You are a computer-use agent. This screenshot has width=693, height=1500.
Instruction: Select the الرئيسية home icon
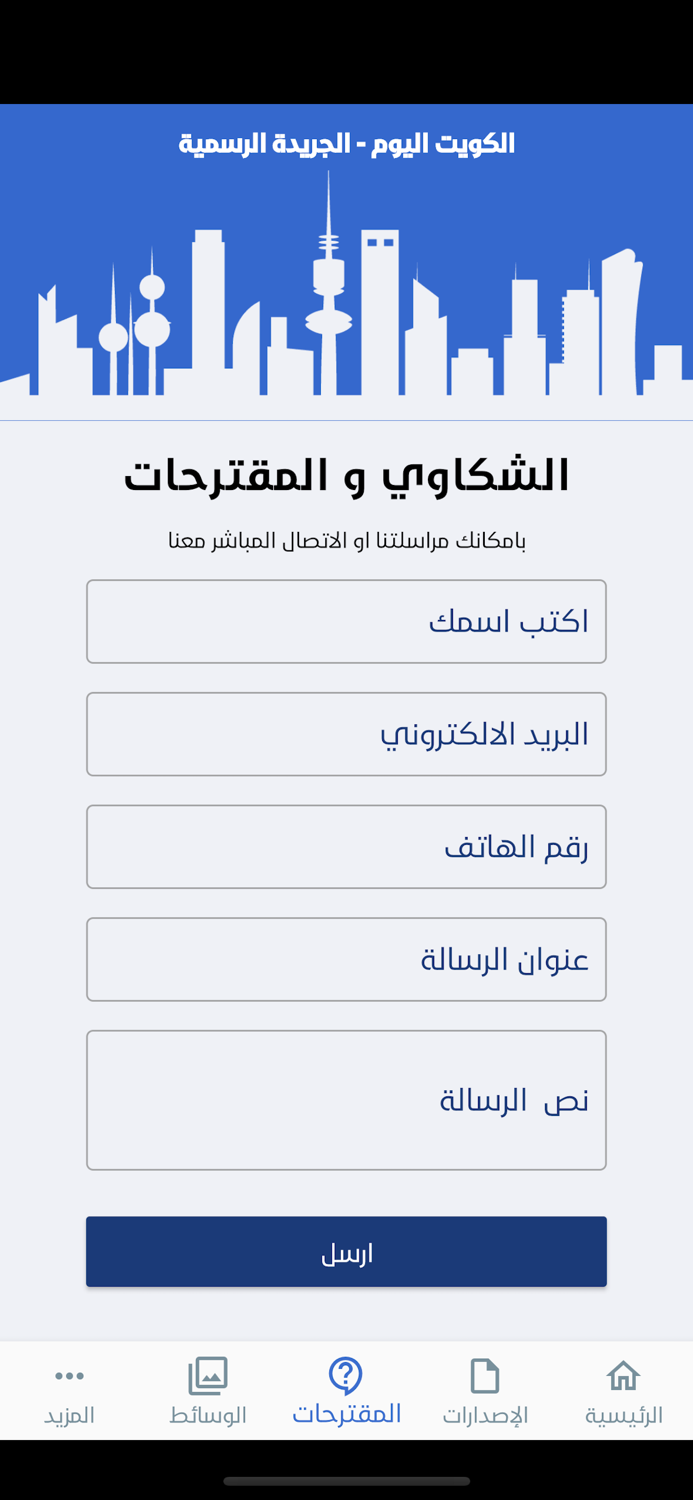point(622,1375)
